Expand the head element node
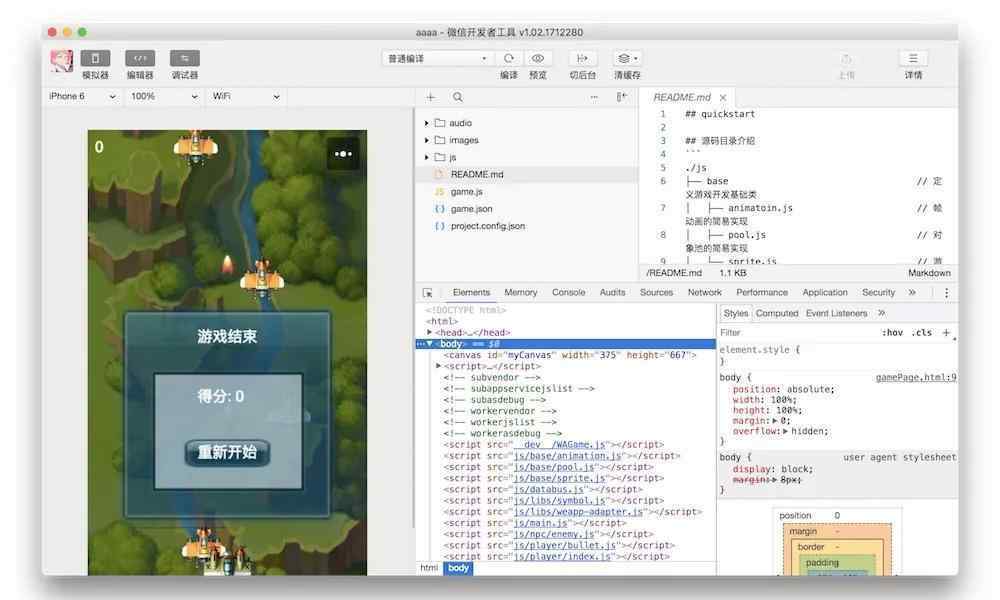1000x600 pixels. point(430,332)
